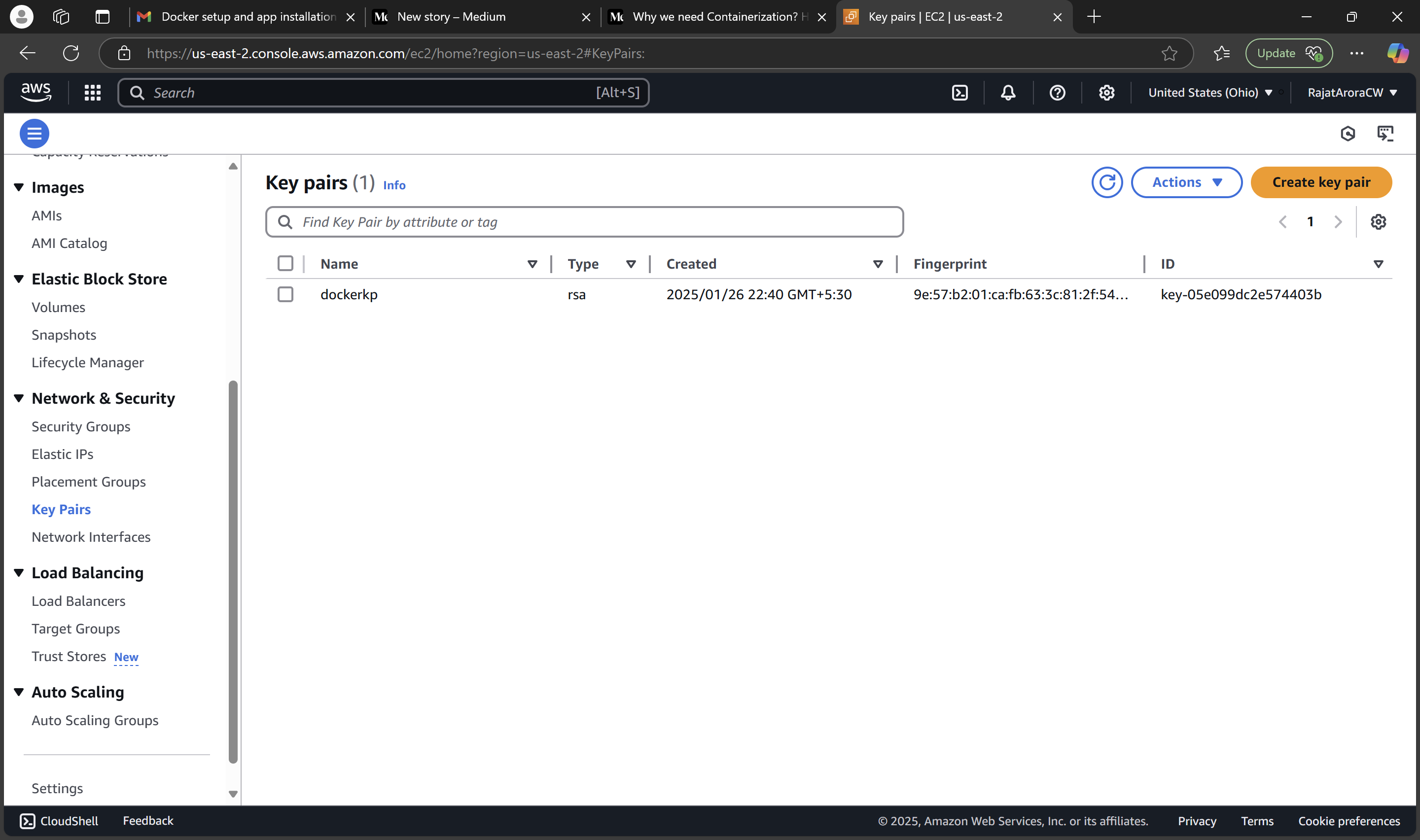
Task: Open the AWS services grid menu
Action: click(x=92, y=93)
